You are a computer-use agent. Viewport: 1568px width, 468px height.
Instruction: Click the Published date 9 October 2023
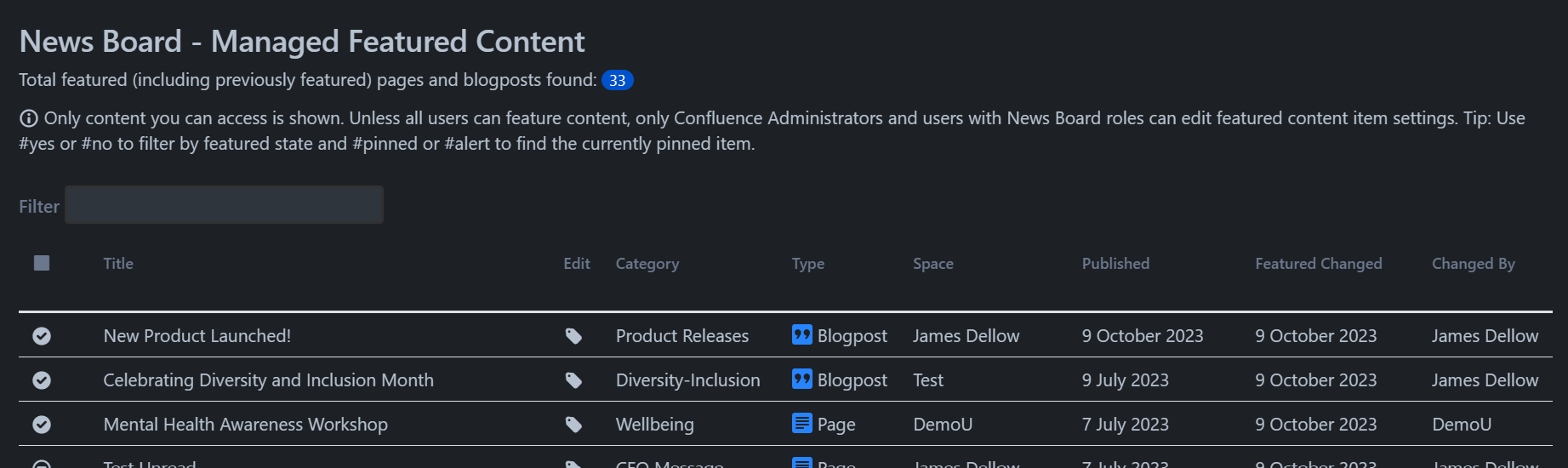(1143, 336)
